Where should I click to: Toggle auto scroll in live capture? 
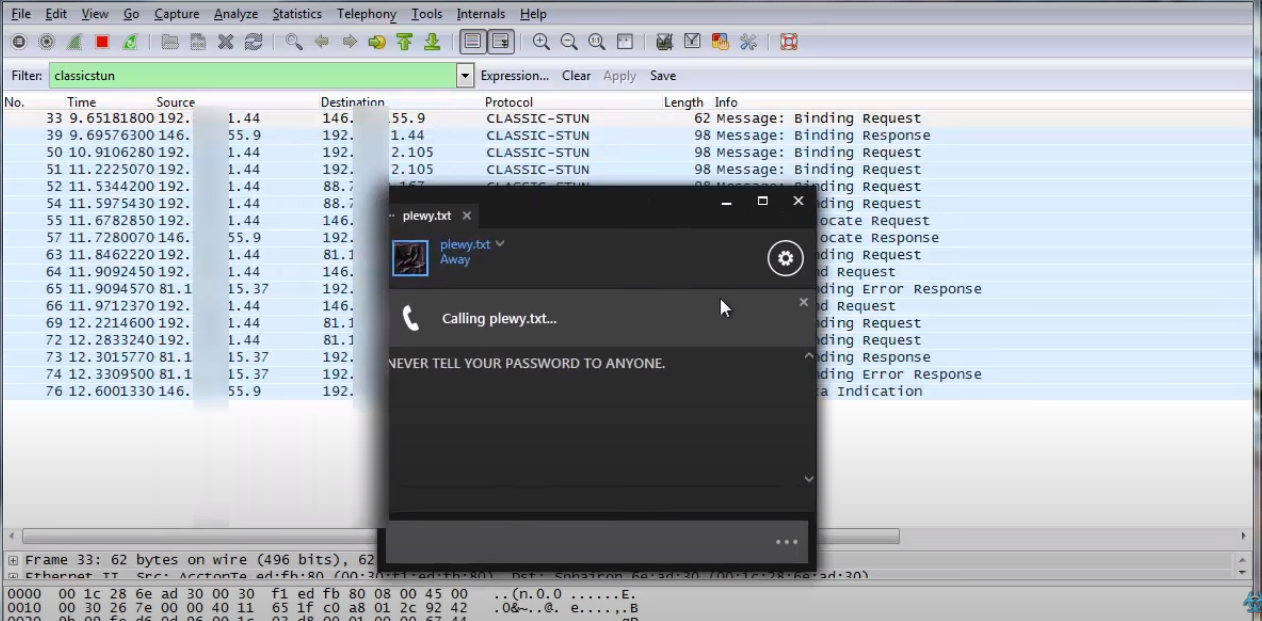(x=501, y=42)
